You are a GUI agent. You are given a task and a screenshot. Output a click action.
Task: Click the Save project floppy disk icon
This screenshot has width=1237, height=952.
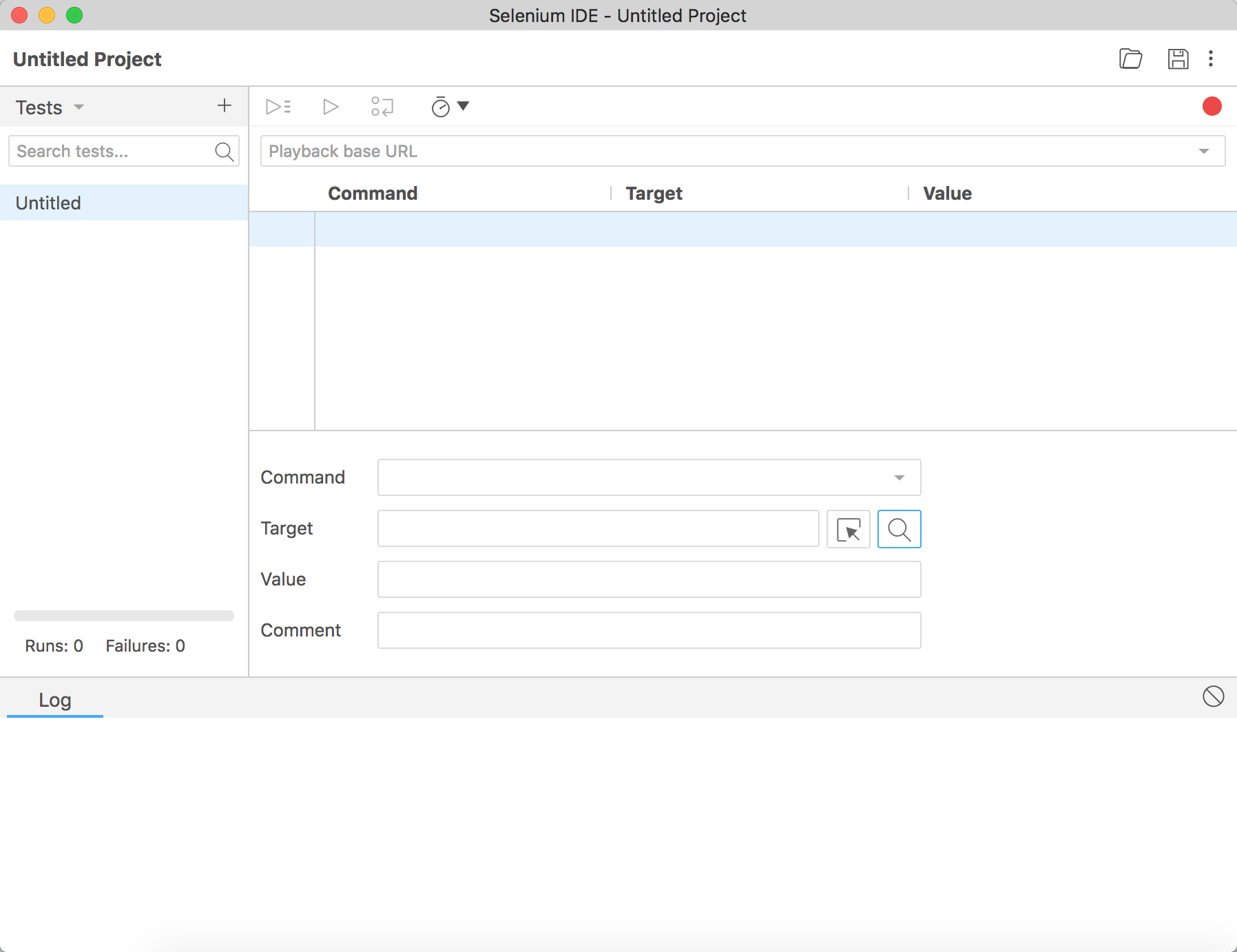coord(1178,59)
